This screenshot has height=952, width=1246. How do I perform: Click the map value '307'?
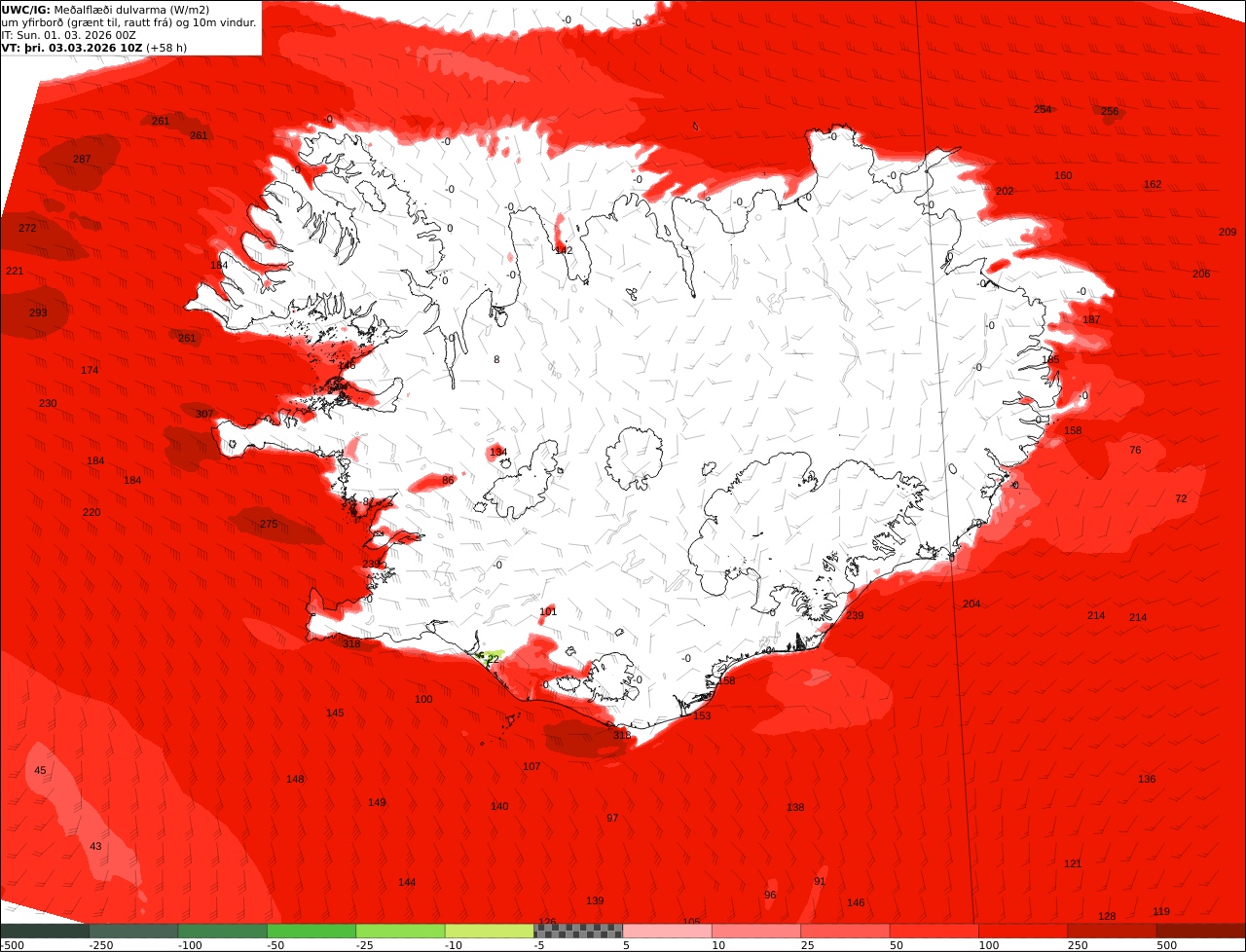pyautogui.click(x=204, y=414)
